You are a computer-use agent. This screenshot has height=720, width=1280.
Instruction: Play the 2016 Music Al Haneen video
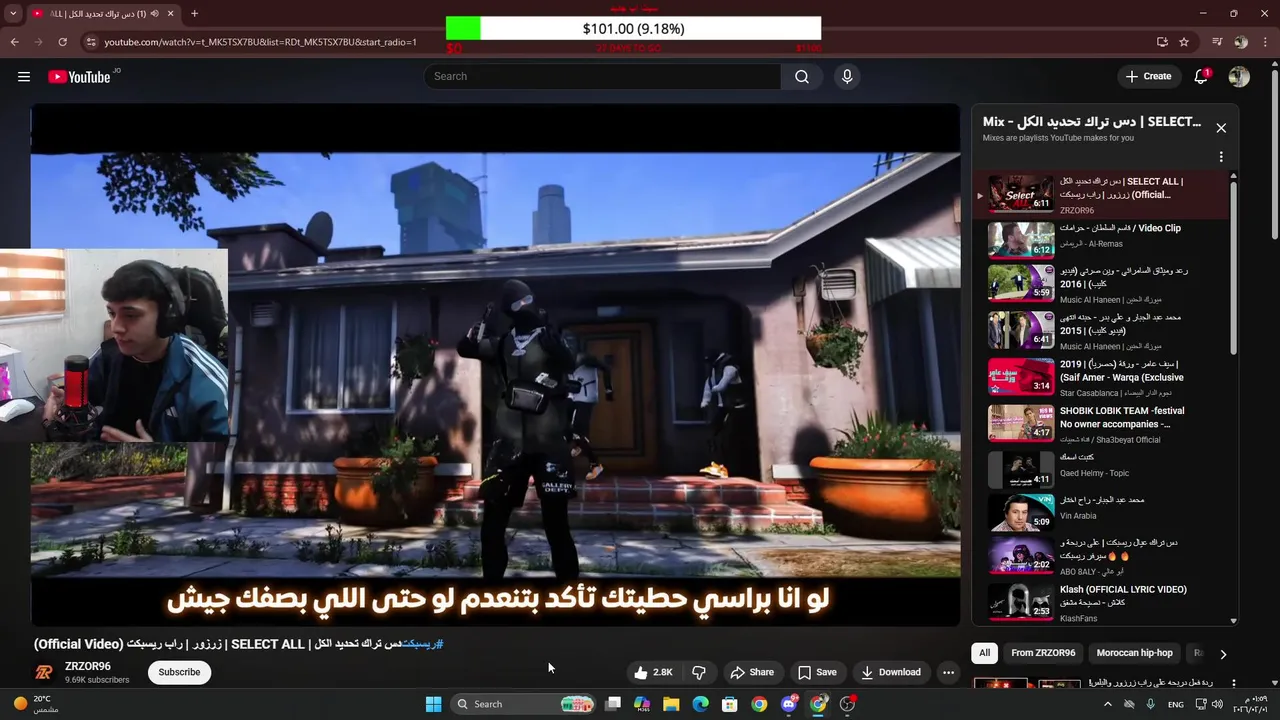[1100, 283]
